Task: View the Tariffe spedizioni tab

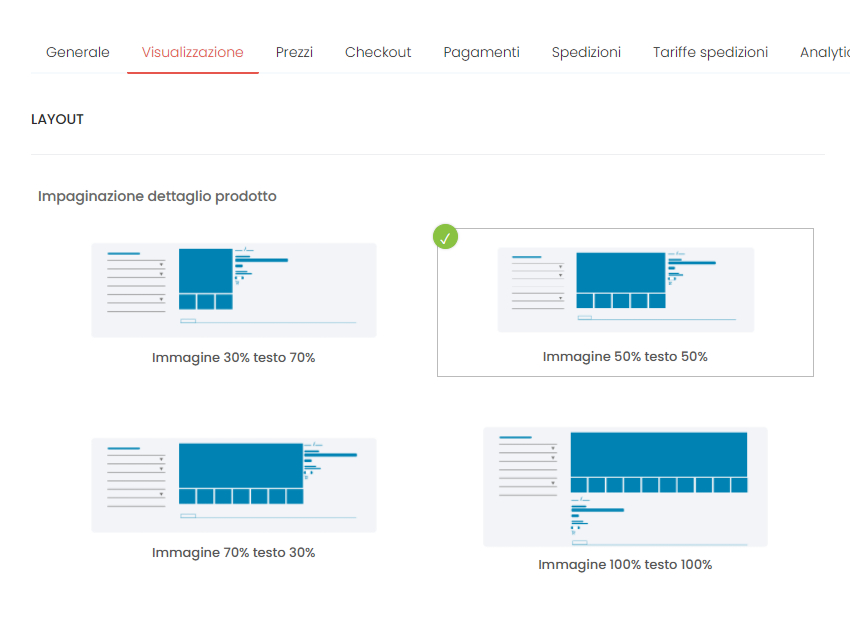Action: 710,52
